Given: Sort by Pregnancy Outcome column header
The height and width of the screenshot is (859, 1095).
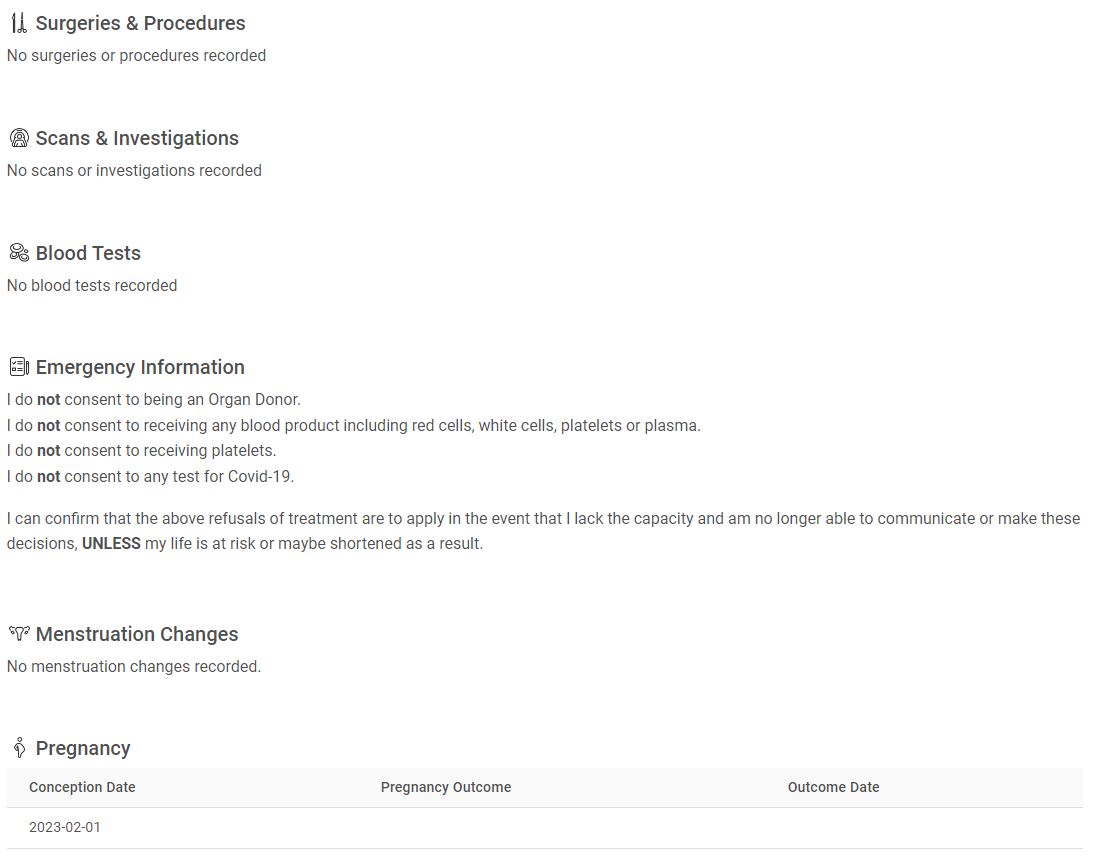Looking at the screenshot, I should coord(446,787).
